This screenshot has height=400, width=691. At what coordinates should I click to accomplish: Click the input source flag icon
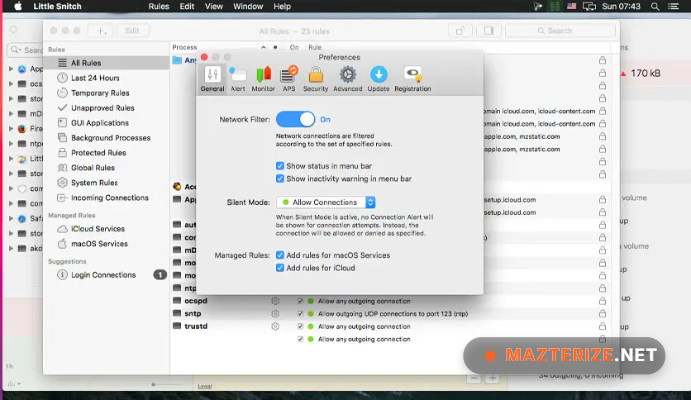pos(572,6)
